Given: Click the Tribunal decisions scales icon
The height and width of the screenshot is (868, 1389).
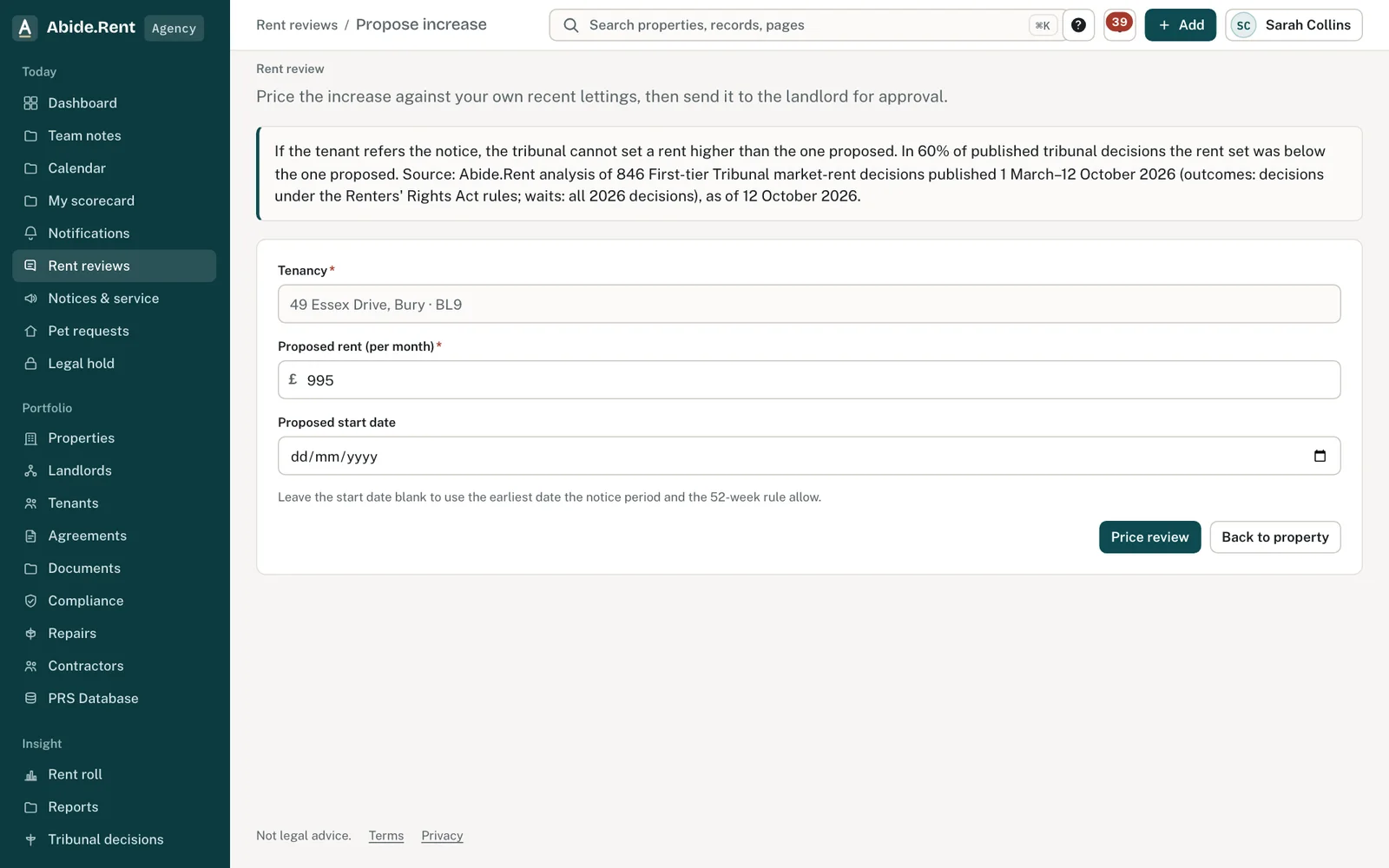Looking at the screenshot, I should pyautogui.click(x=31, y=839).
